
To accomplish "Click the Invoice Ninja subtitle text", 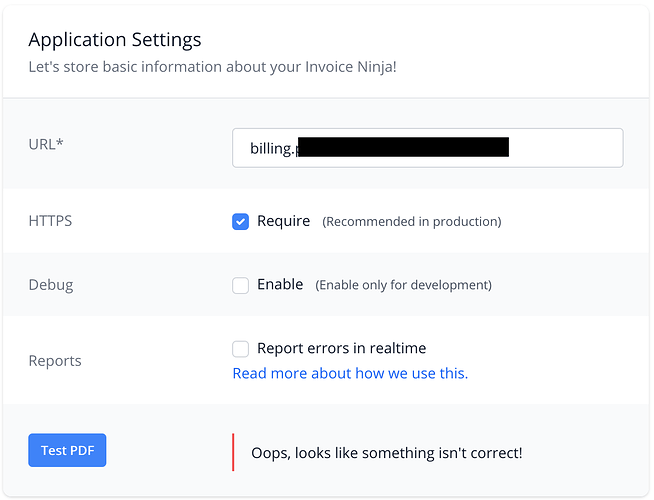I will [x=212, y=67].
